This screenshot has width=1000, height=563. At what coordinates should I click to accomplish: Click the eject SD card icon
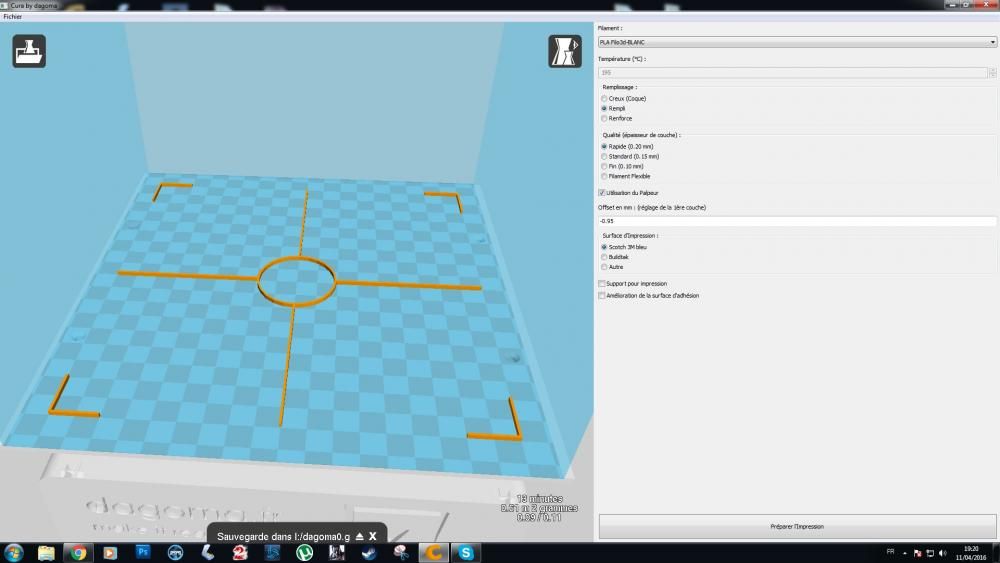360,536
